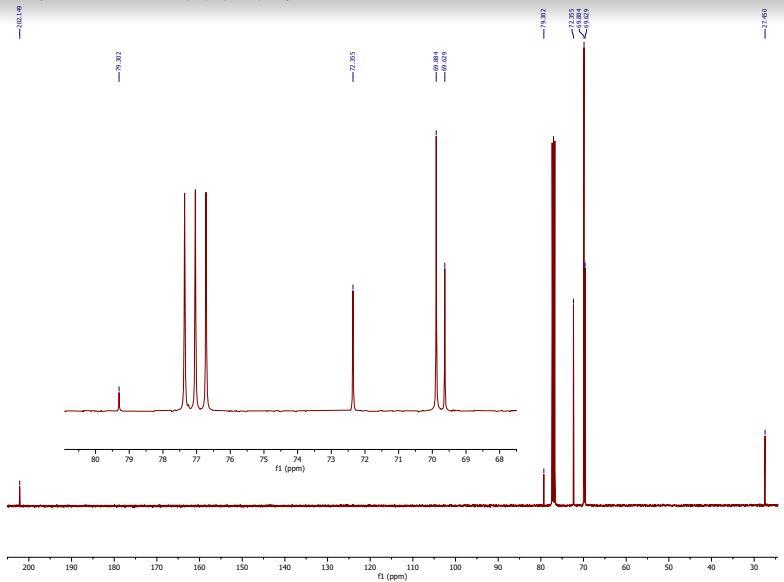Click the 74 tick on the inset axis
784x582 pixels.
pyautogui.click(x=297, y=459)
